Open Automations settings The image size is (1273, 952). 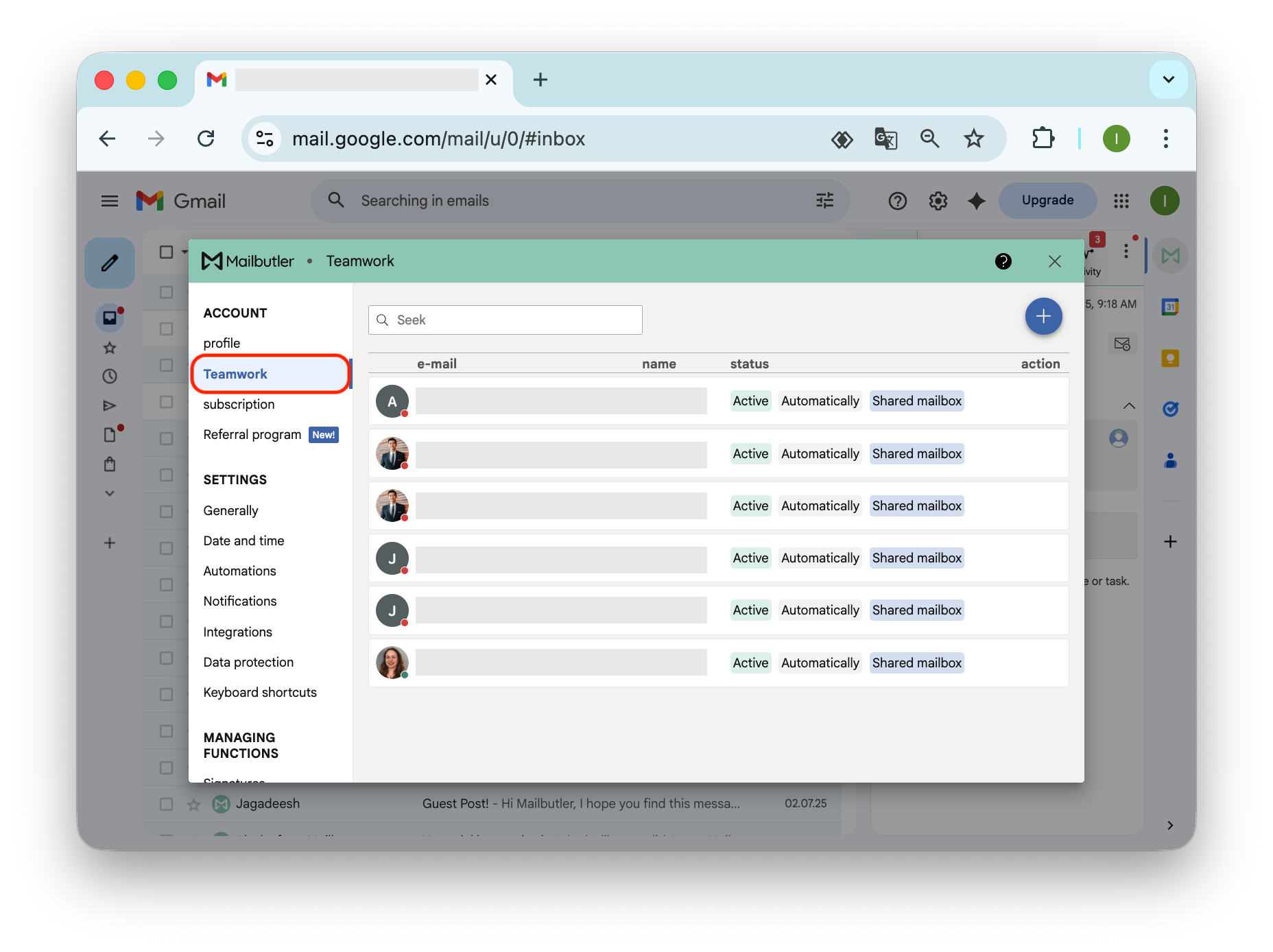click(x=239, y=571)
